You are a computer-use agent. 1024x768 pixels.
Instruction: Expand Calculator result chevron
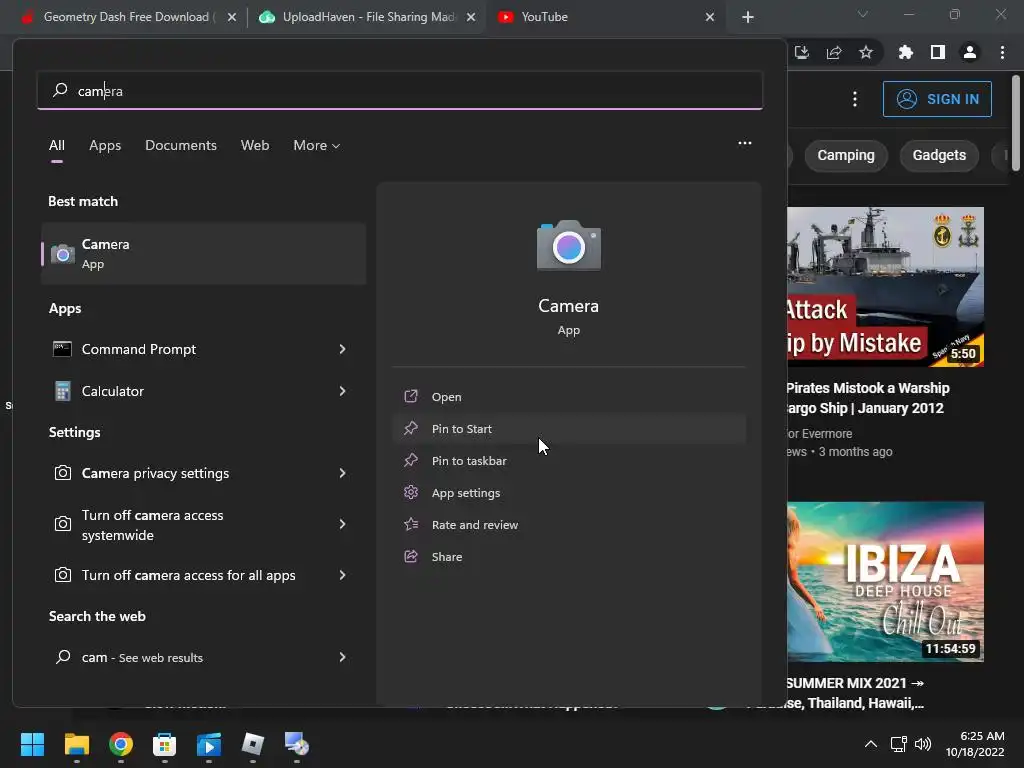[x=342, y=391]
